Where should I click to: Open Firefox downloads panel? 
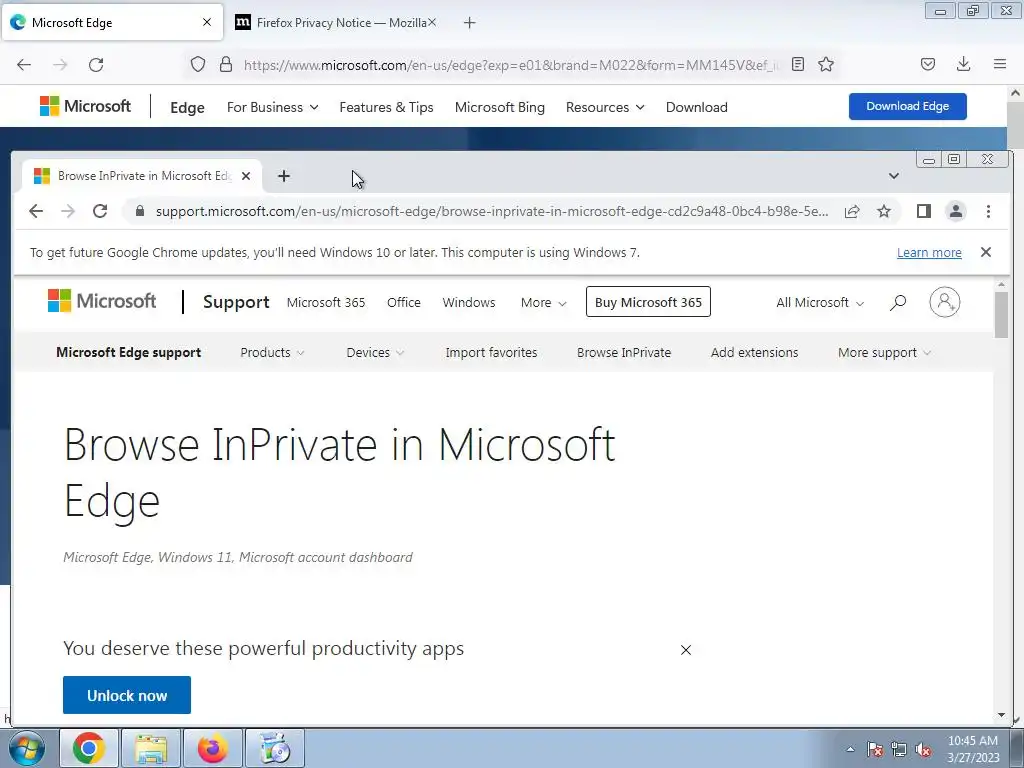(x=963, y=64)
